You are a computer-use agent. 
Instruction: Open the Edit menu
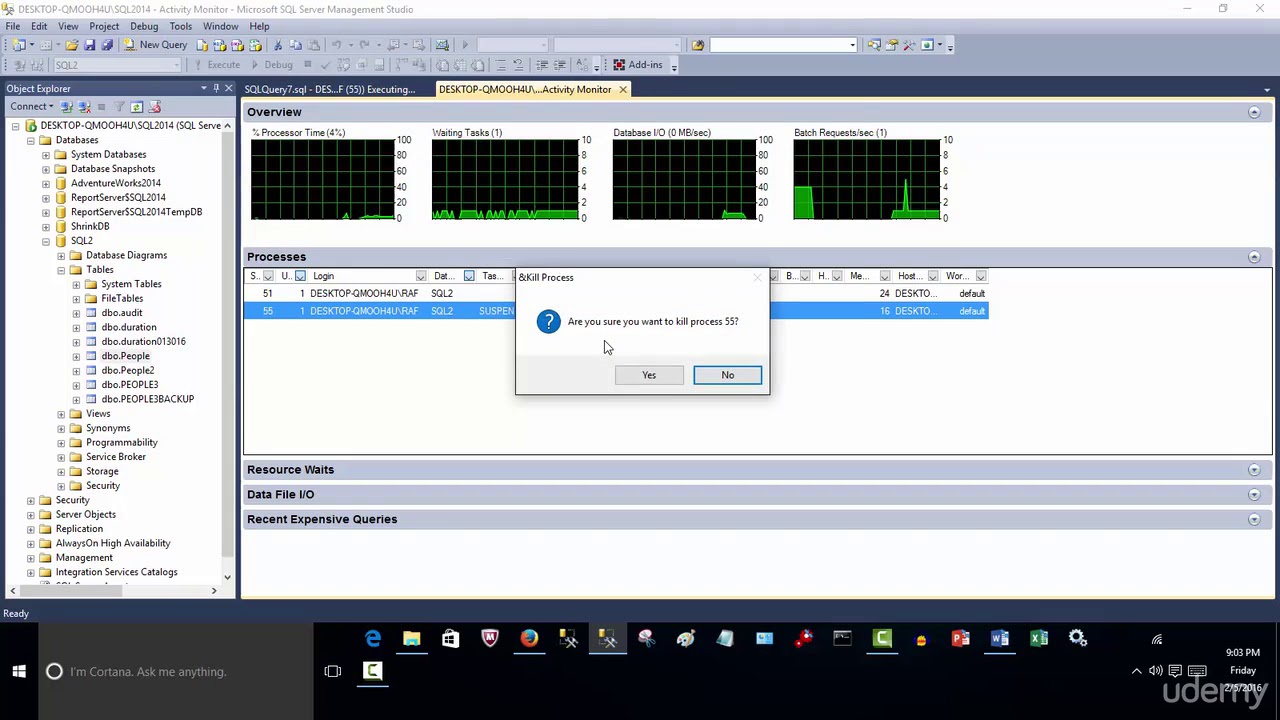click(x=39, y=26)
